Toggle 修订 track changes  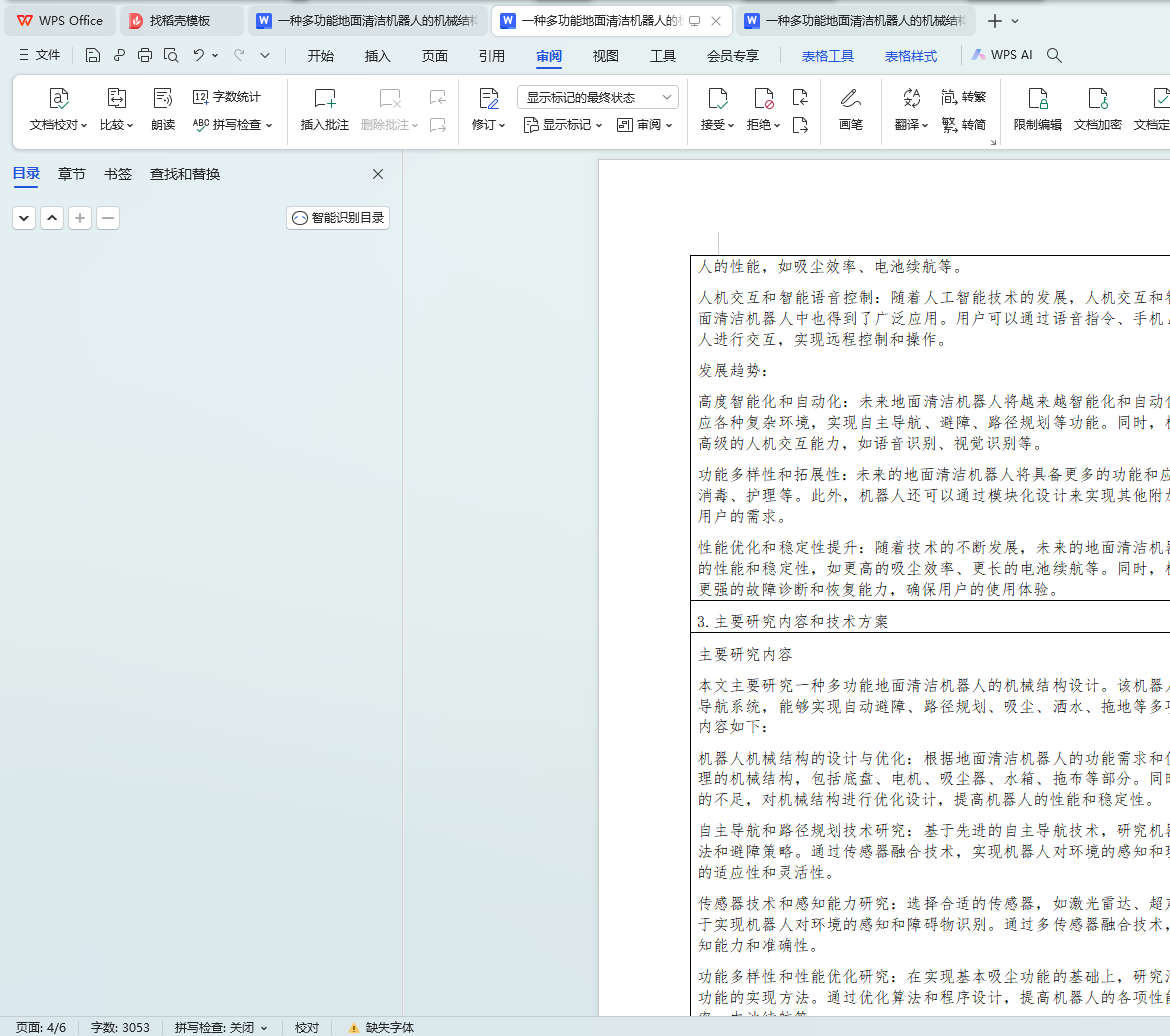(488, 109)
